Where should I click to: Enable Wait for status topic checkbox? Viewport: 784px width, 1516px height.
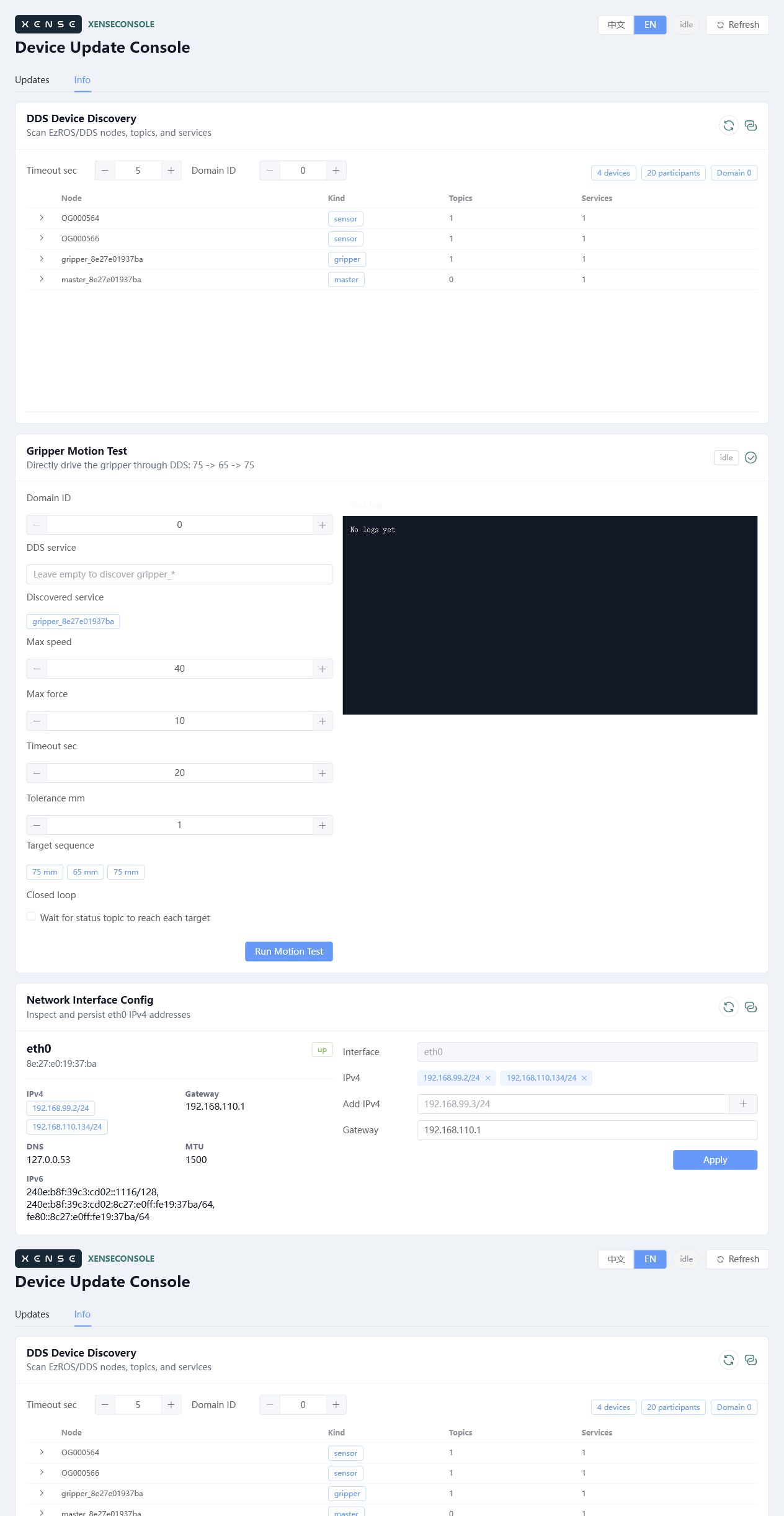click(31, 917)
